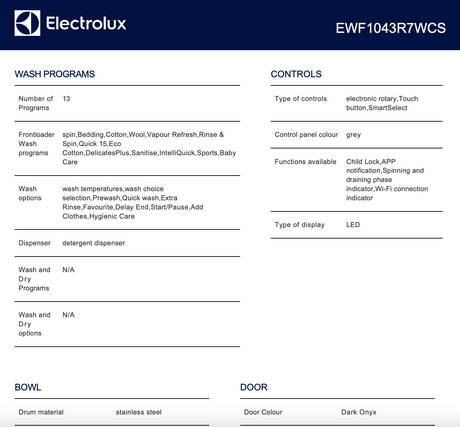Image resolution: width=460 pixels, height=427 pixels.
Task: Select the LED display type value
Action: point(353,225)
